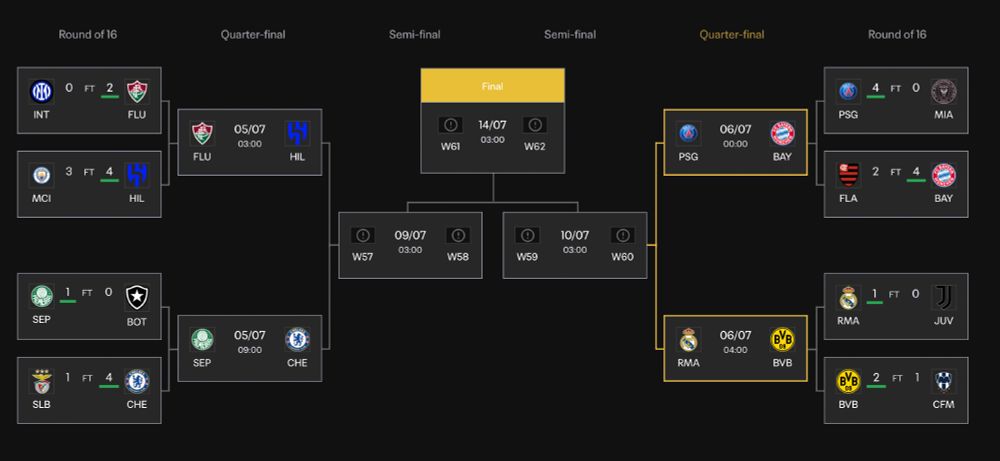1000x461 pixels.
Task: Click Chelsea crest in Round of 16 SLB match
Action: [x=136, y=381]
